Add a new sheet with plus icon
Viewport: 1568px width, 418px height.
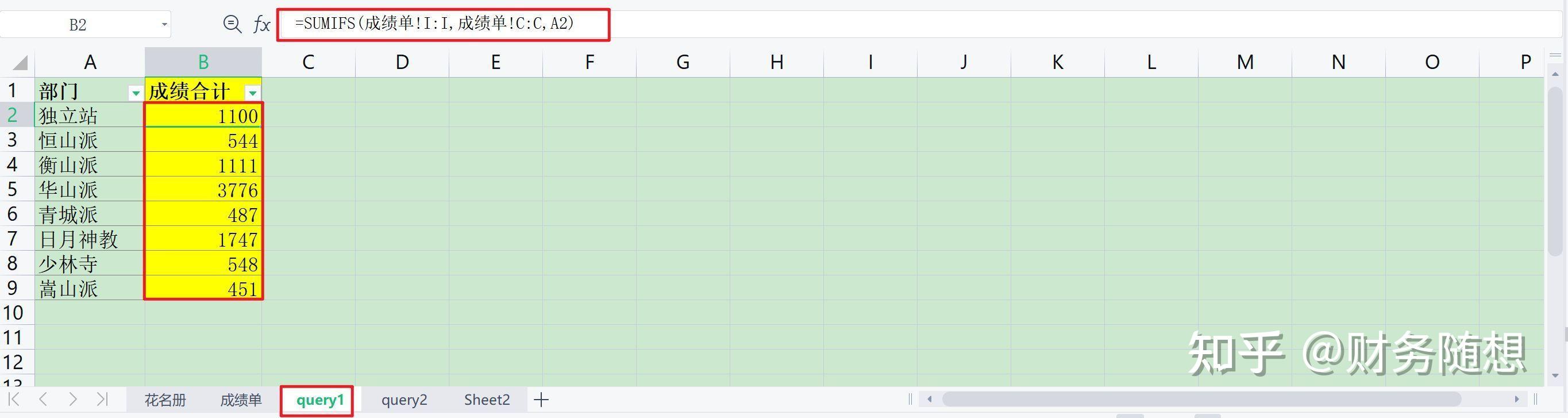541,400
